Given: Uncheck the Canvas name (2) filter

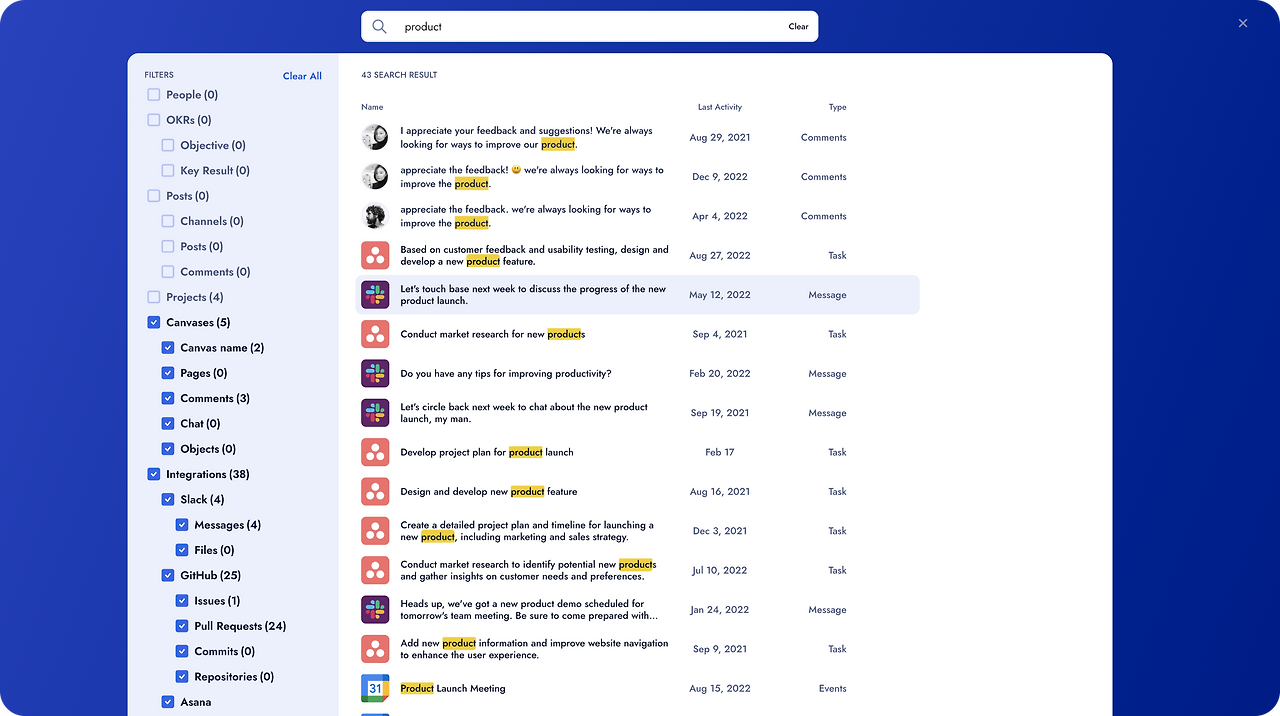Looking at the screenshot, I should pos(168,348).
